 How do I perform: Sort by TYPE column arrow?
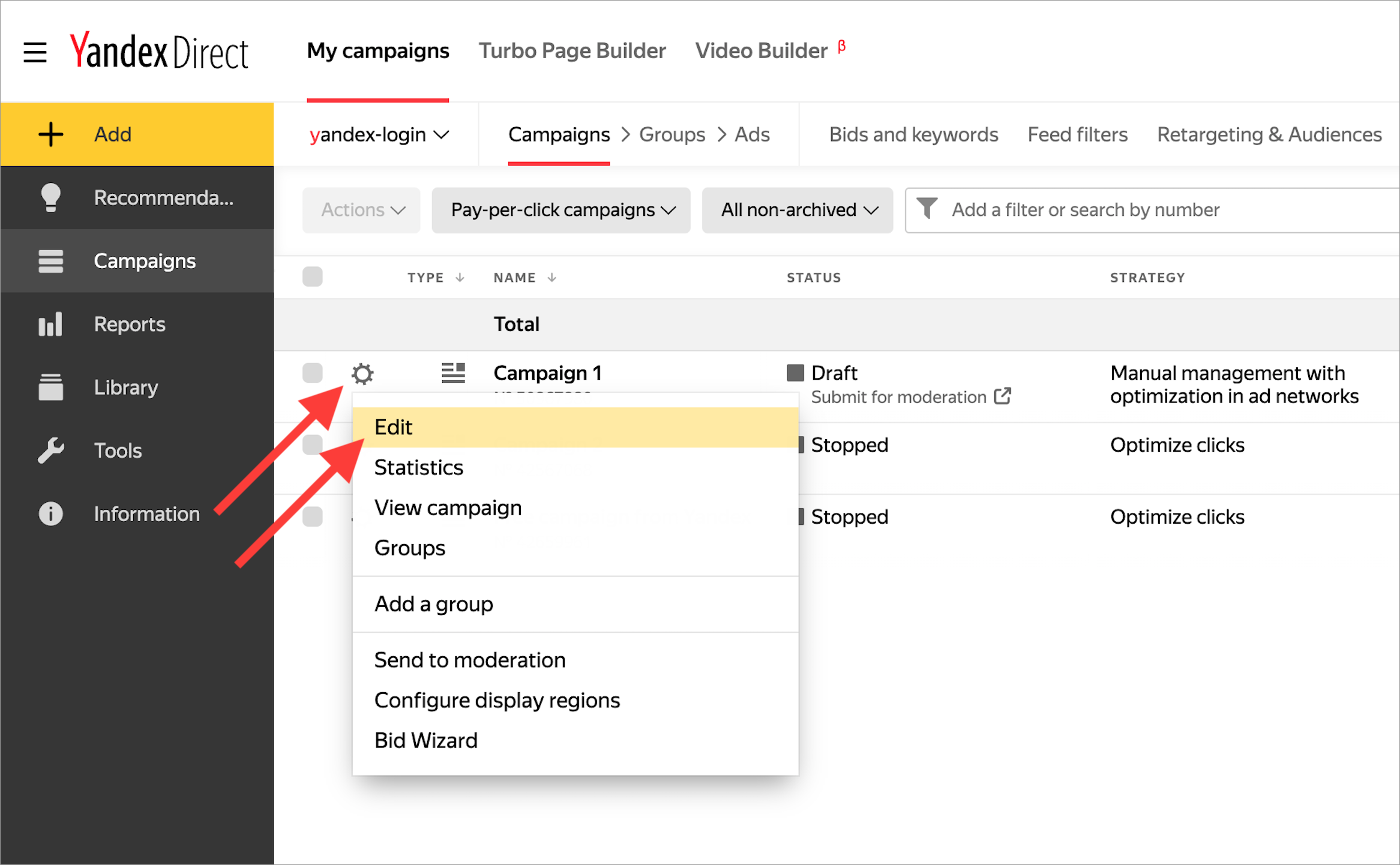click(x=460, y=277)
